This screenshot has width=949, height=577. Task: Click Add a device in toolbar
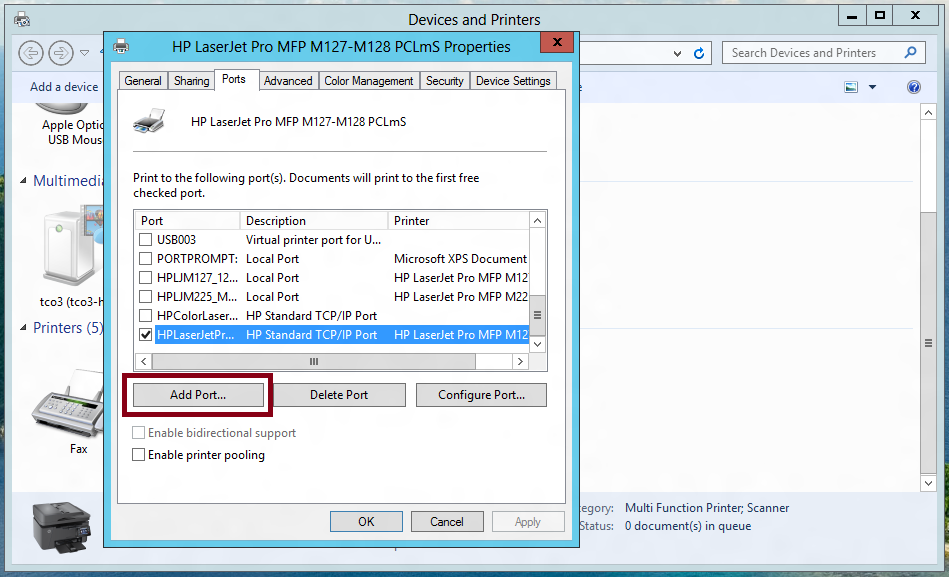[64, 87]
